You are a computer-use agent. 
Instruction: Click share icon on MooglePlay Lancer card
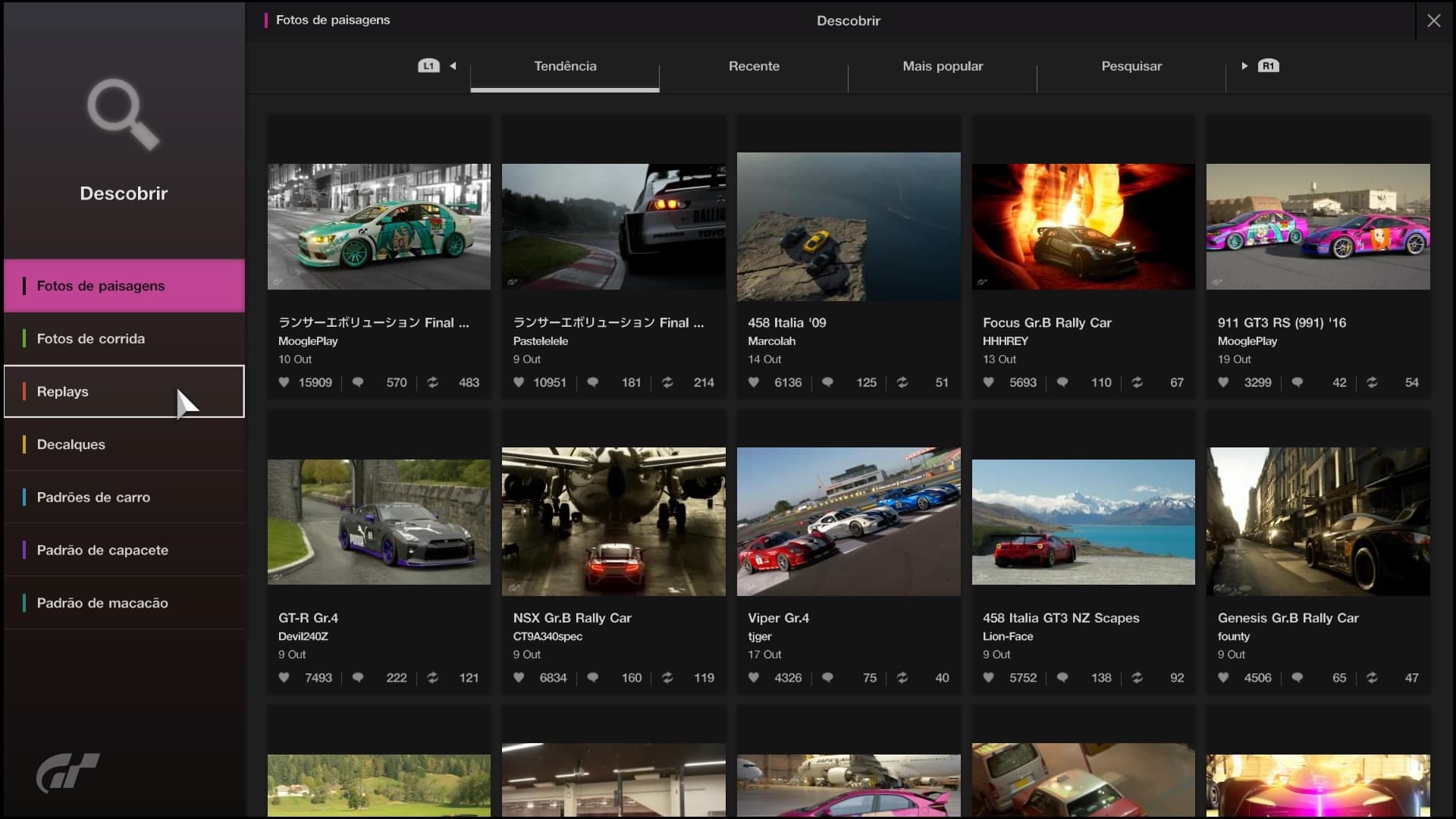click(432, 382)
